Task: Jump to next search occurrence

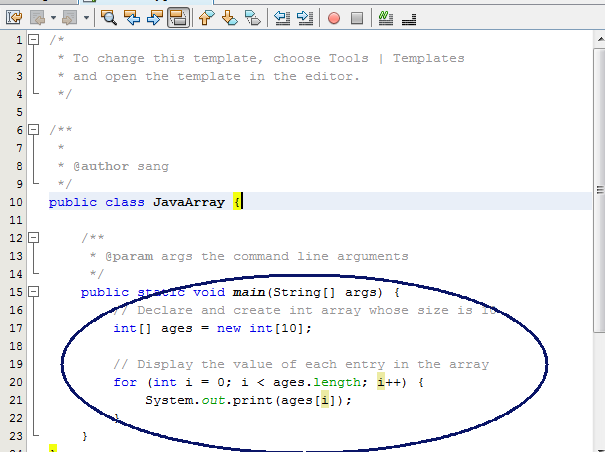Action: pyautogui.click(x=153, y=17)
